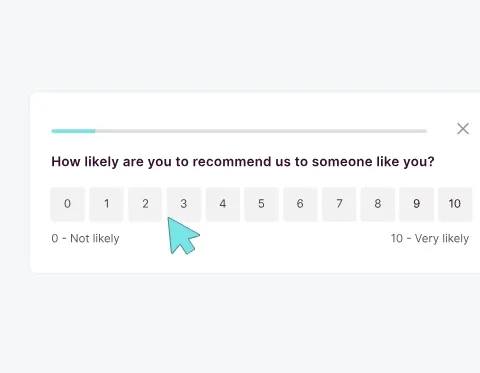Click the gray background above the survey card
480x373 pixels.
point(240,45)
